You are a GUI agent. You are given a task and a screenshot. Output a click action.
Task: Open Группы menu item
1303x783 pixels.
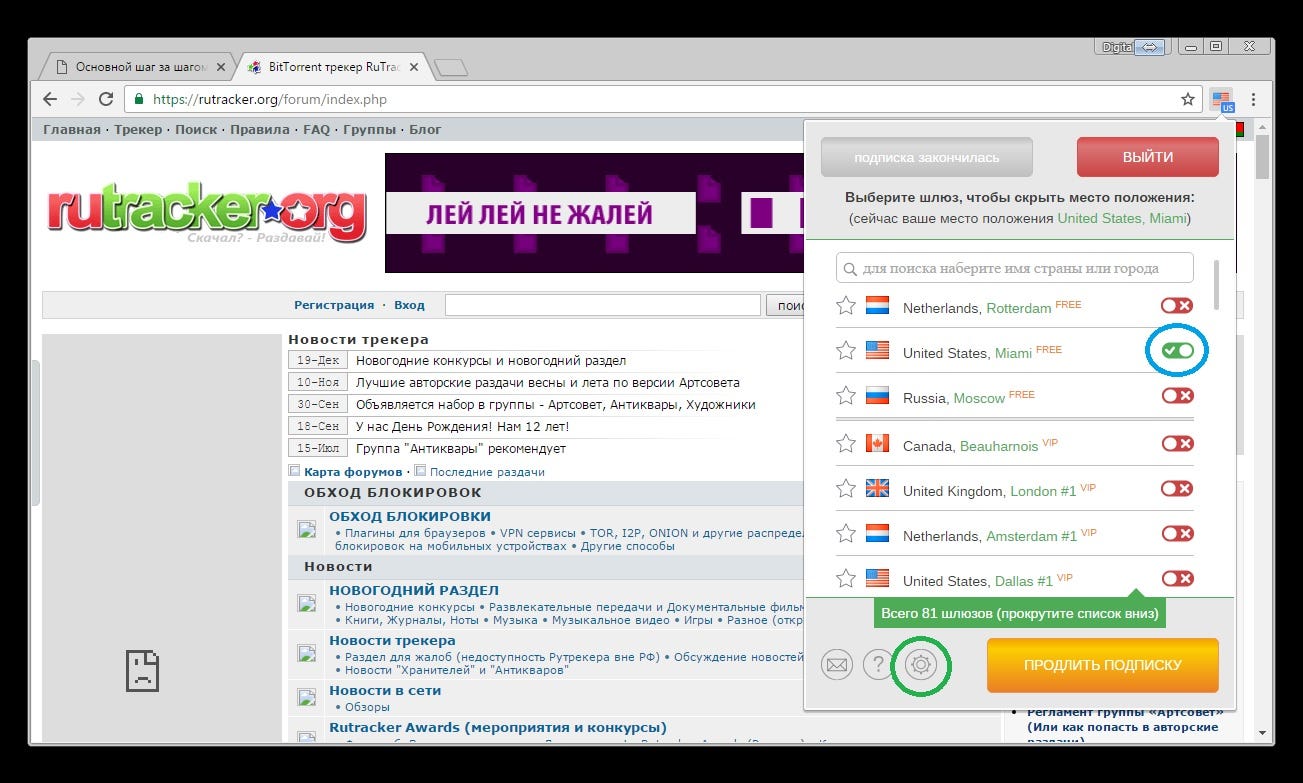point(370,130)
